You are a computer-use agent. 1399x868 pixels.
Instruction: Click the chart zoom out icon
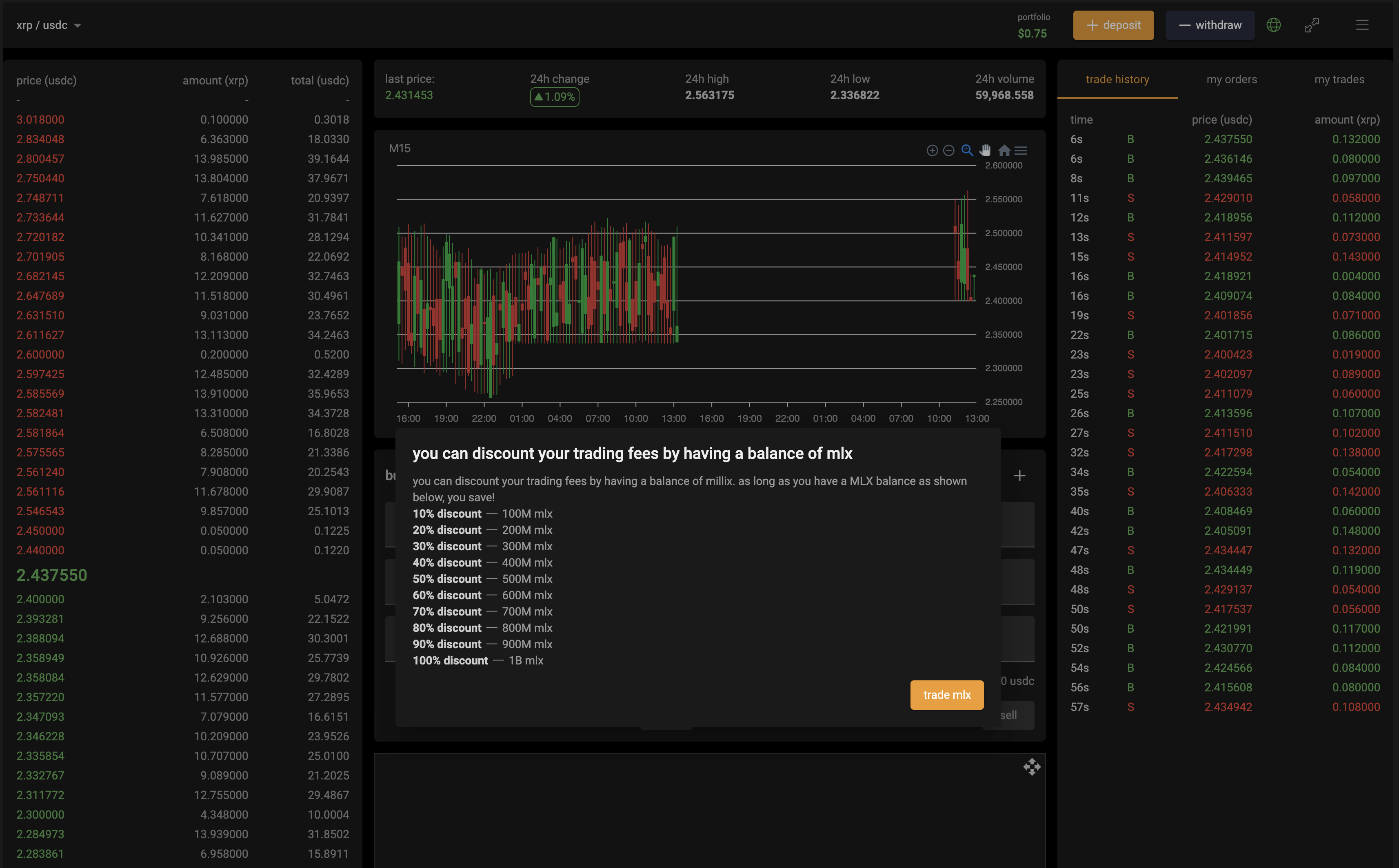[x=949, y=151]
